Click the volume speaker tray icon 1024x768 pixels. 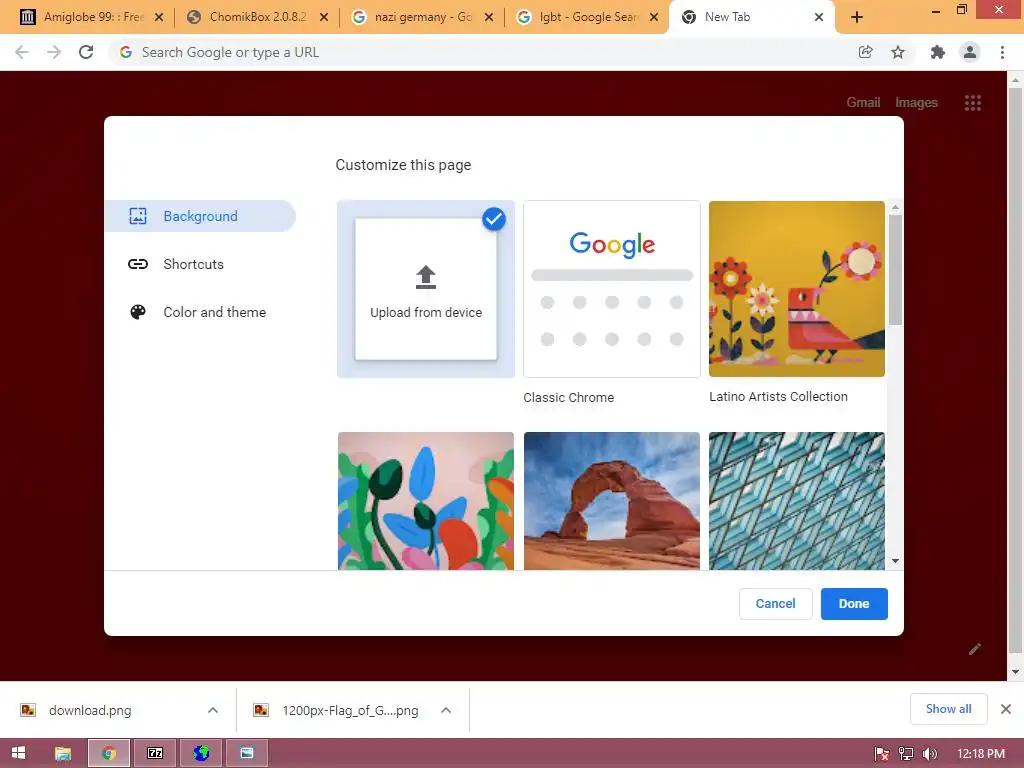pos(929,754)
